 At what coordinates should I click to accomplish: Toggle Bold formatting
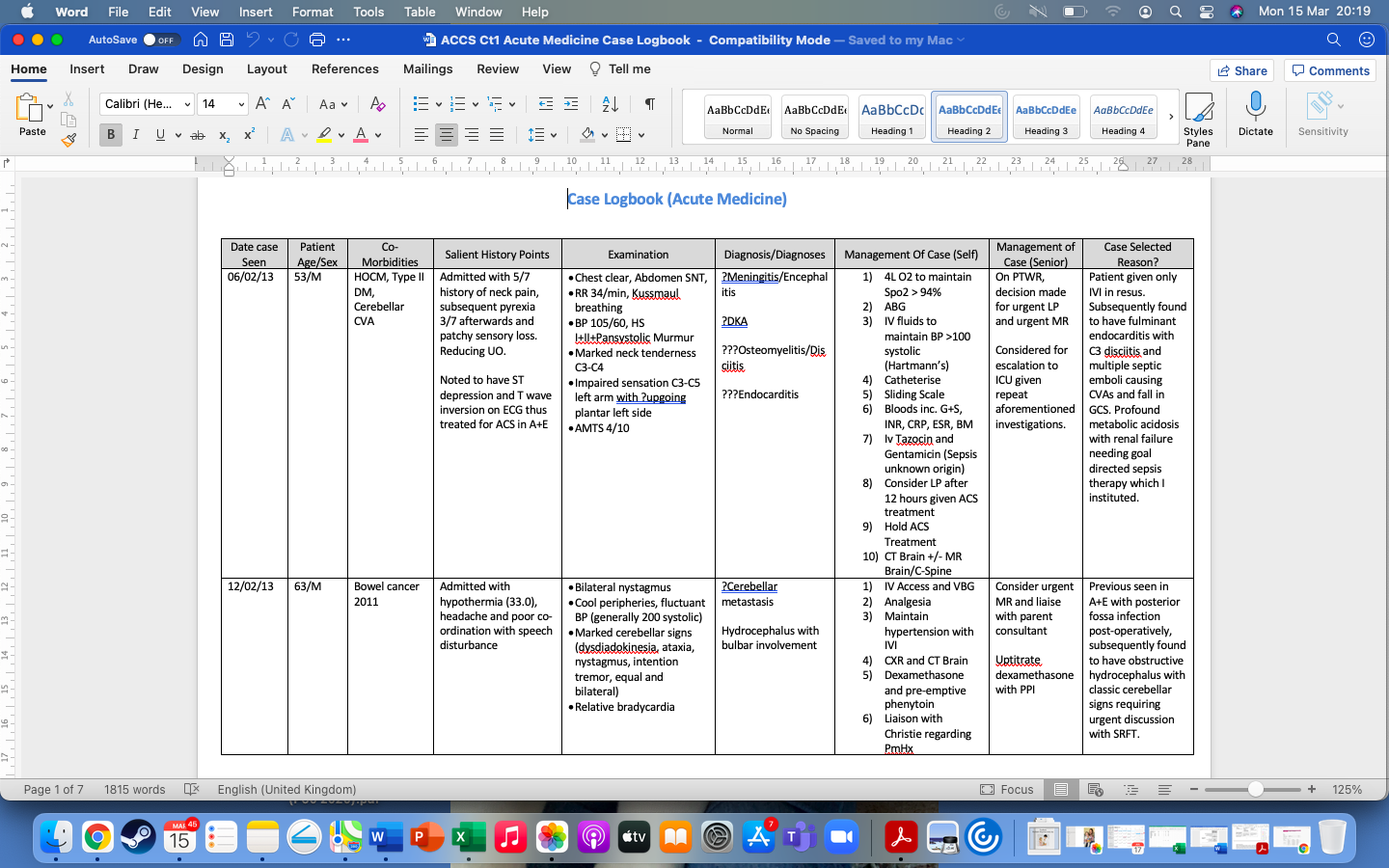point(111,135)
